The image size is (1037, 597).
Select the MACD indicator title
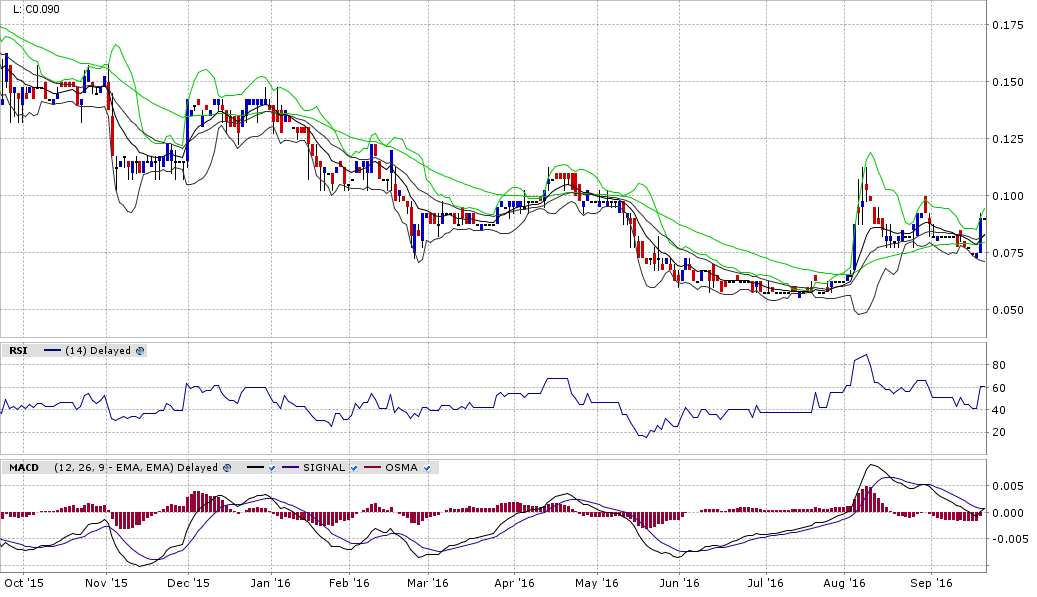[24, 467]
